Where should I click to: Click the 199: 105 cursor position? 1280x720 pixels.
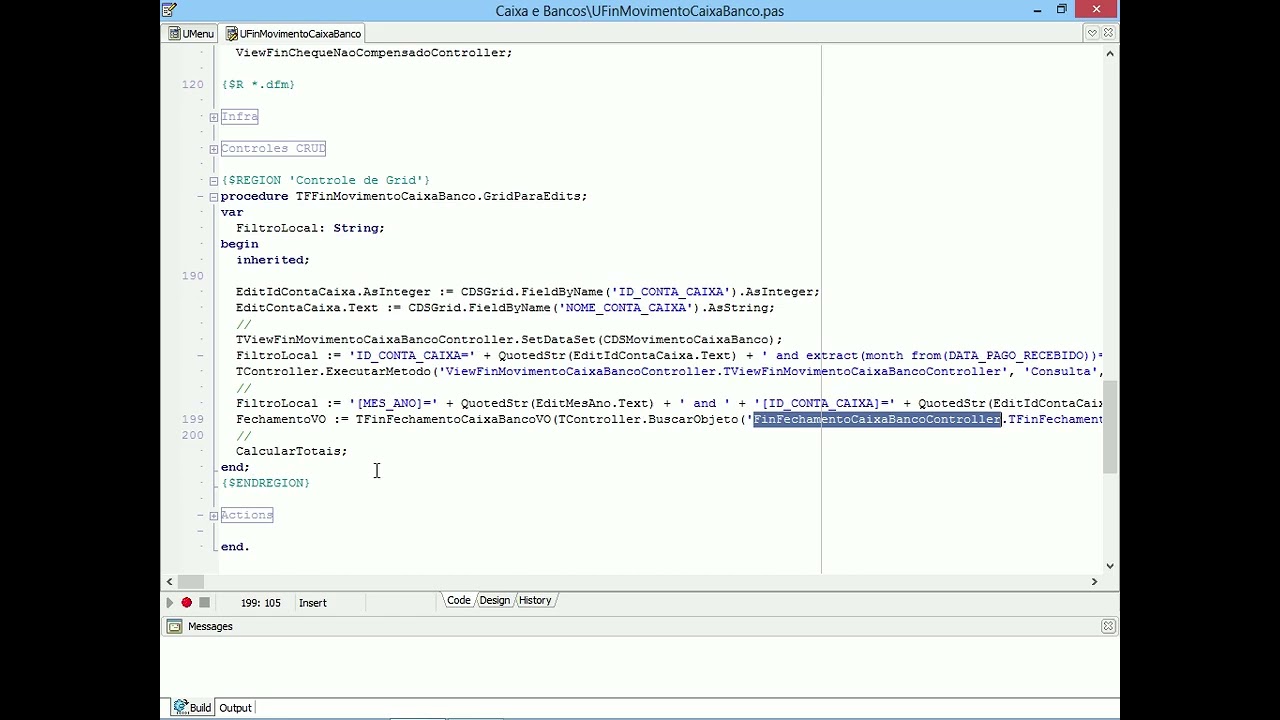260,603
